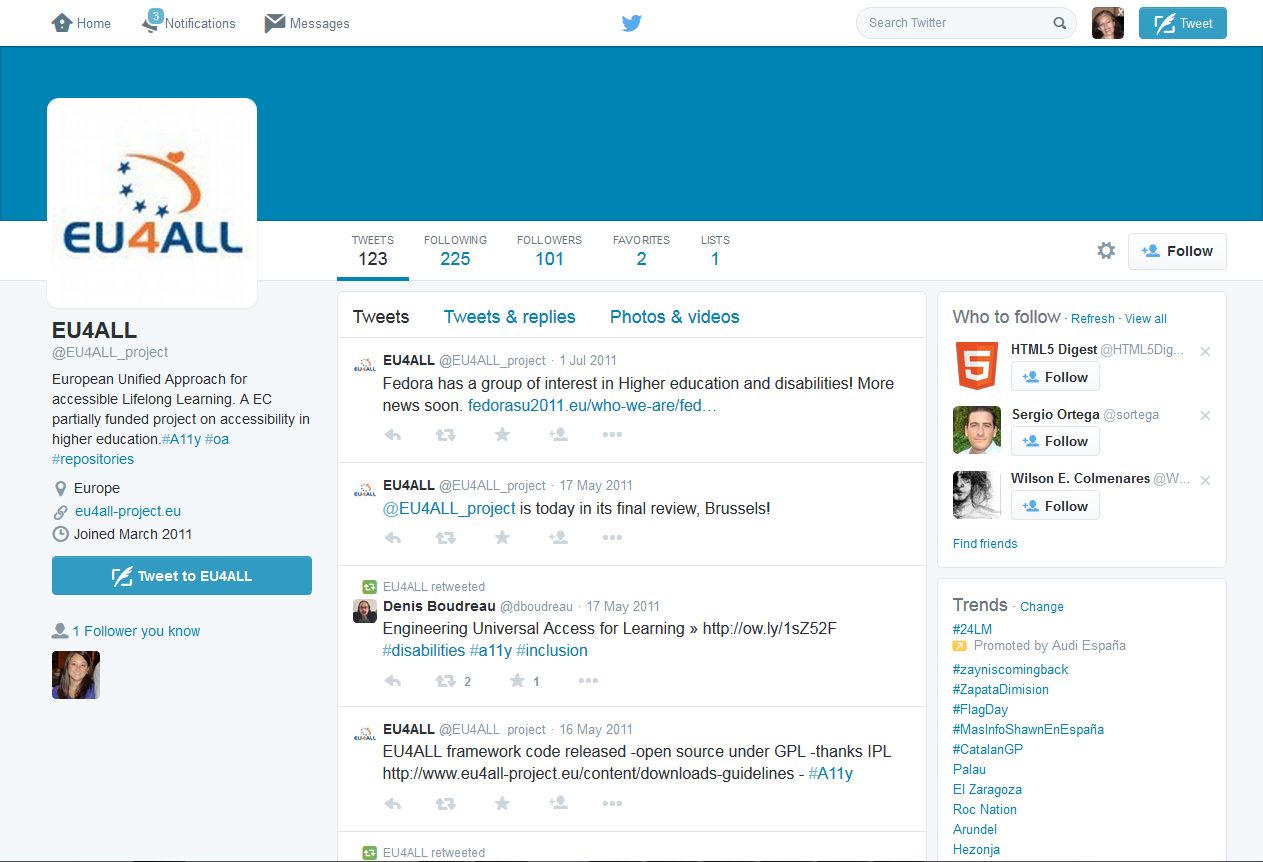This screenshot has height=862, width=1263.
Task: Reply to the final review Brussels tweet
Action: click(393, 538)
